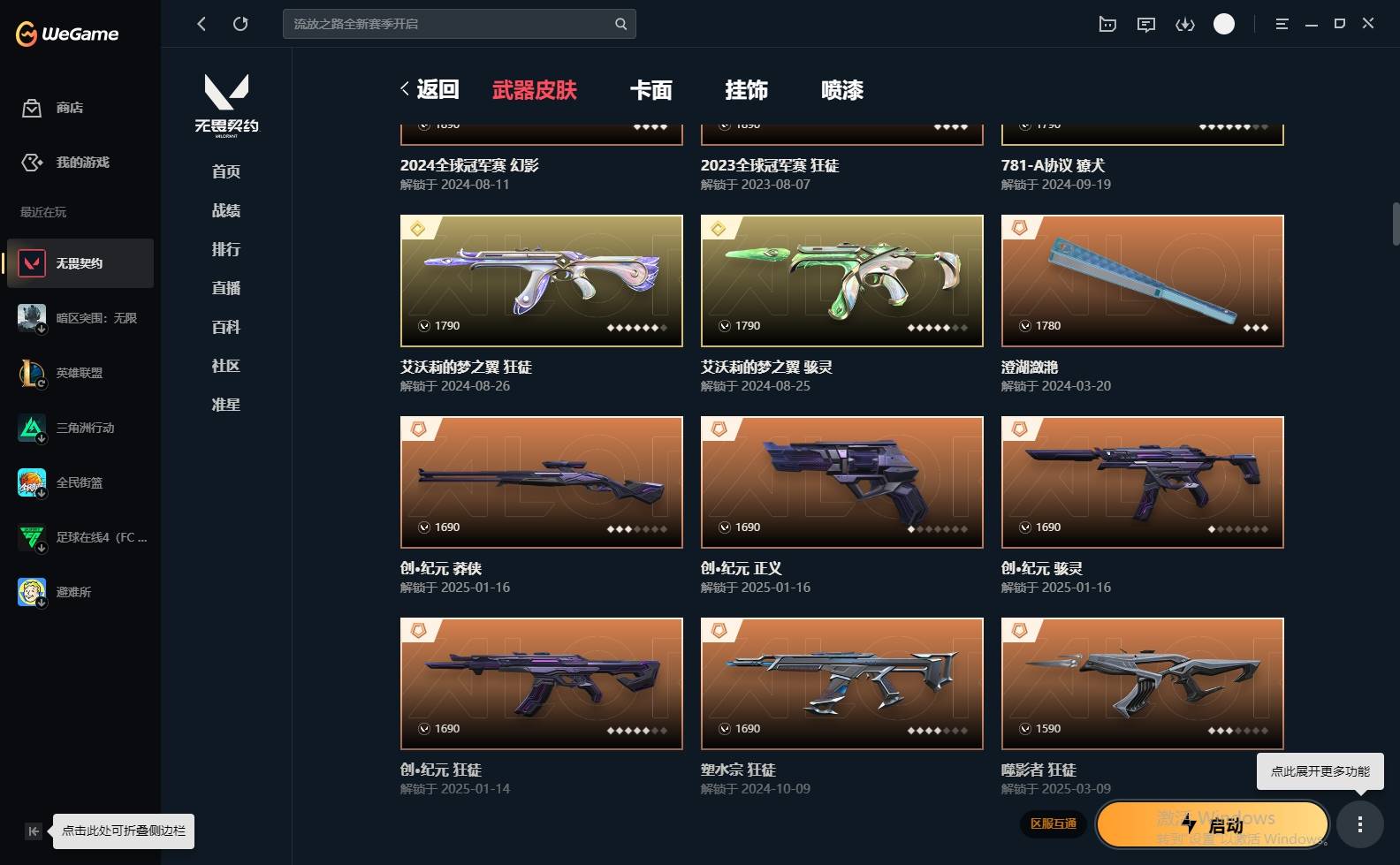Expand more functions with three-dot button
This screenshot has height=865, width=1400.
pyautogui.click(x=1360, y=824)
